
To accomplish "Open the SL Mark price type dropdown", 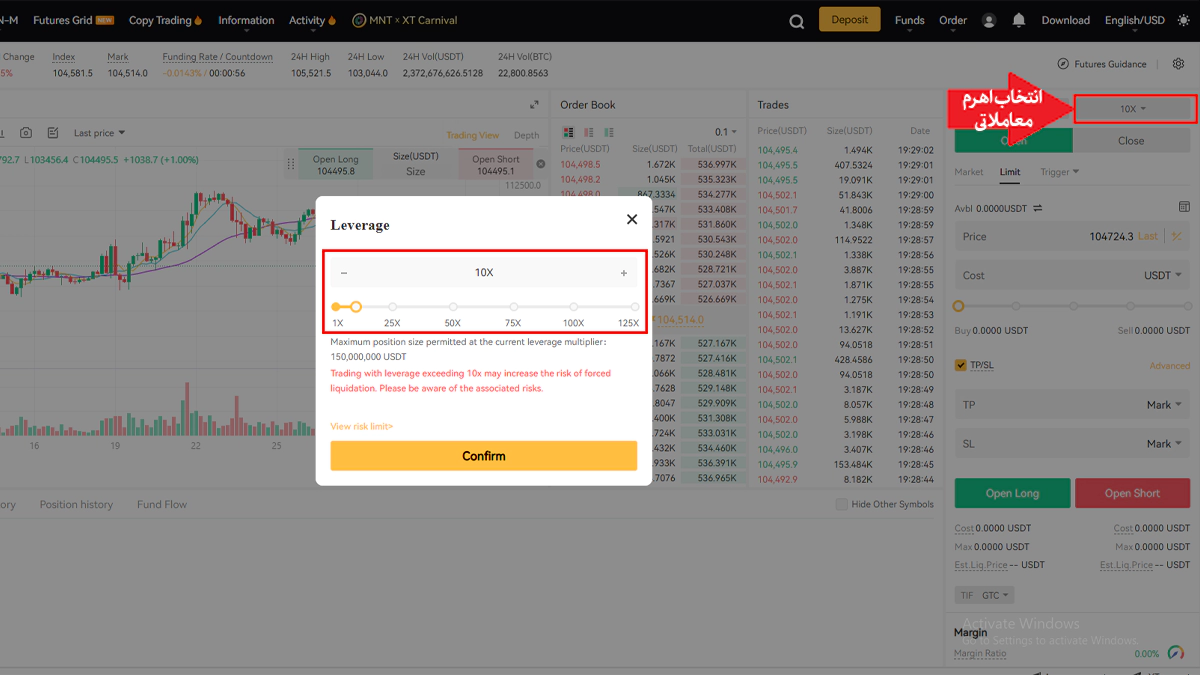I will 1164,443.
